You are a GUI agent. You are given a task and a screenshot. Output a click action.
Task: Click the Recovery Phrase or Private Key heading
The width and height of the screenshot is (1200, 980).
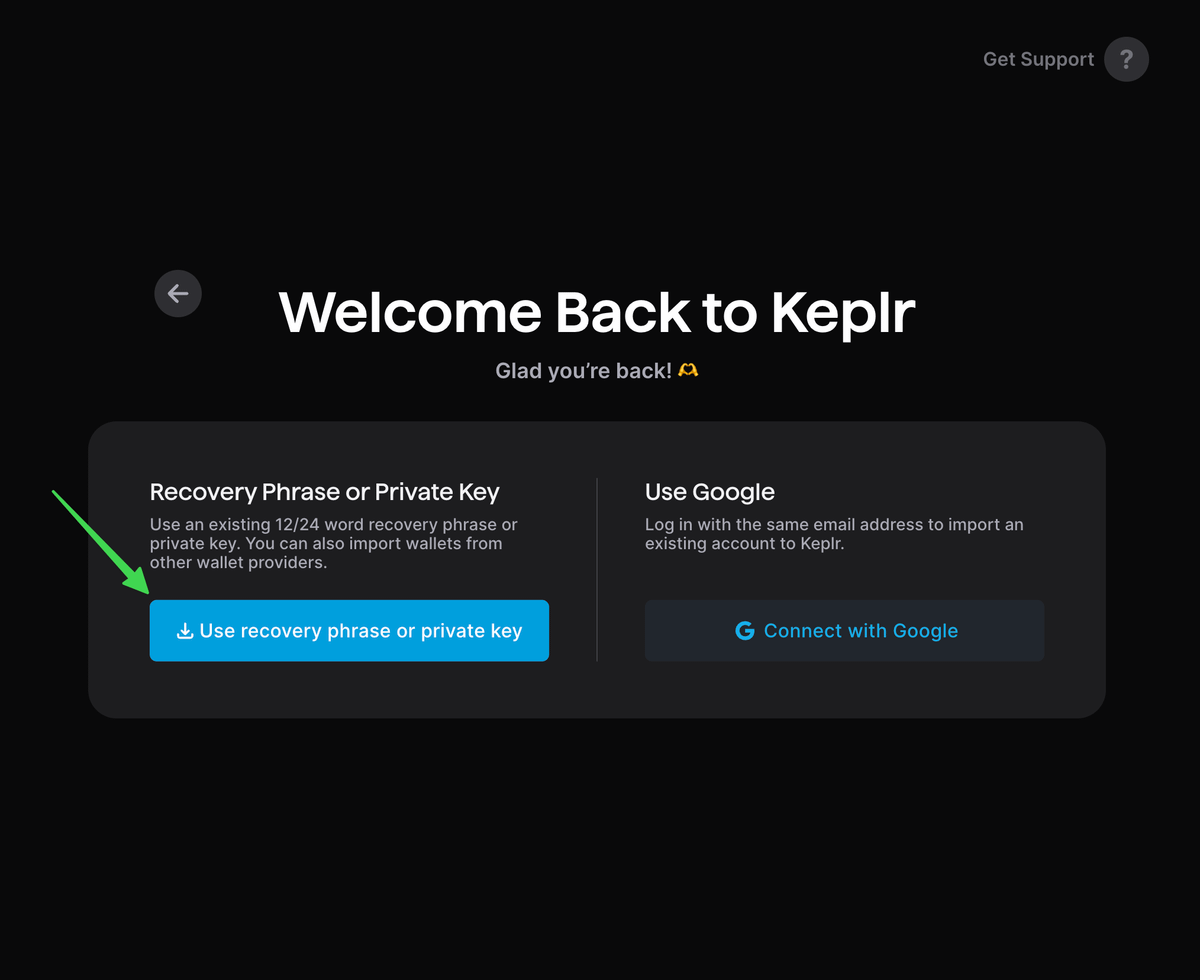[x=324, y=492]
